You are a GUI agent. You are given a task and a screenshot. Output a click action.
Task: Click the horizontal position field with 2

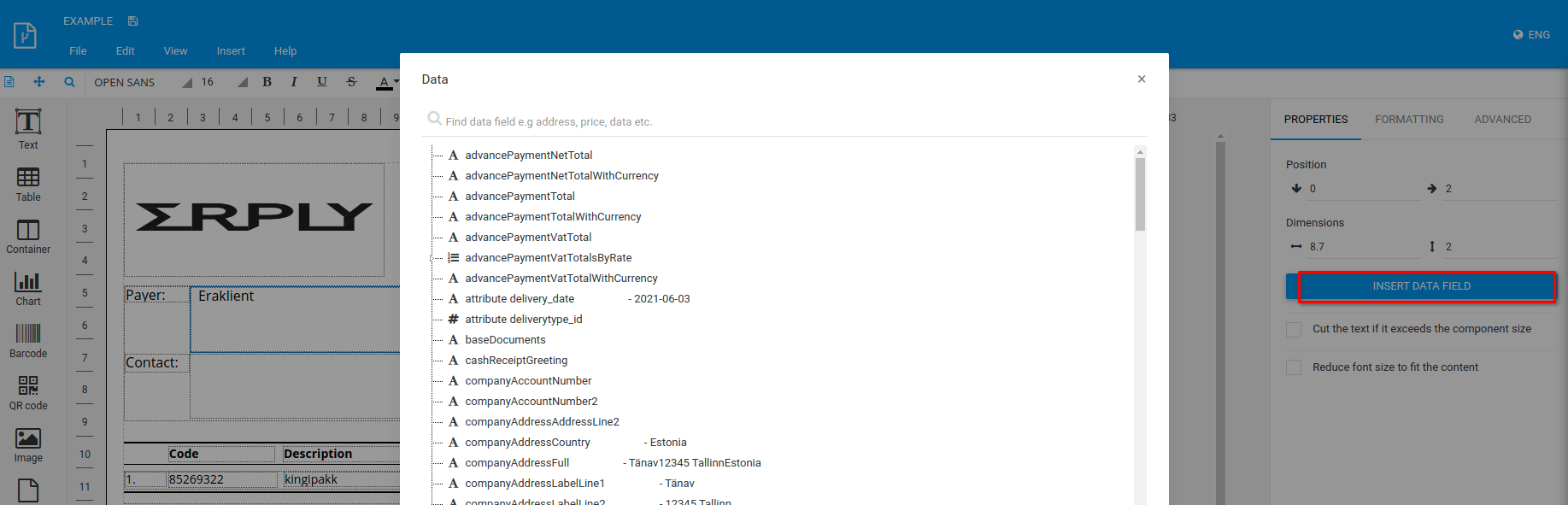[1500, 189]
